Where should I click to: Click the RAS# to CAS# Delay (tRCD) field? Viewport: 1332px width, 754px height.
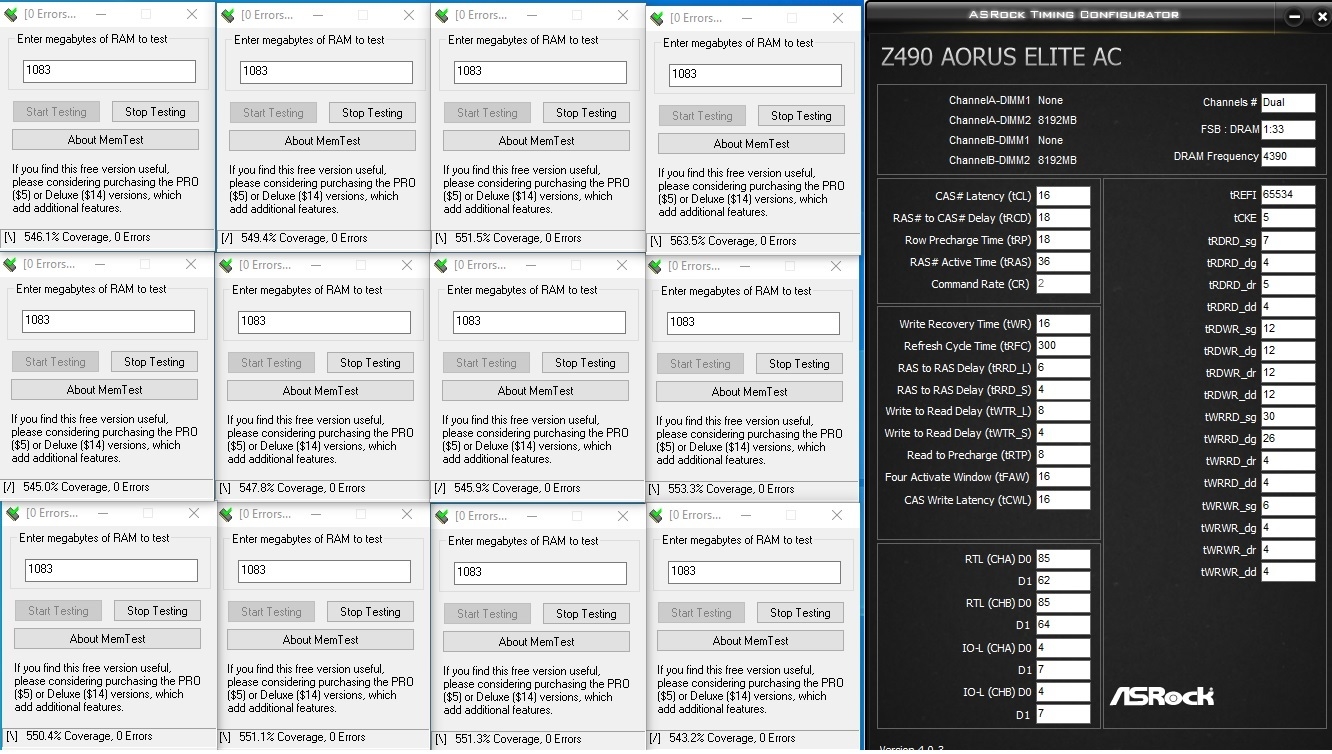[x=1063, y=218]
